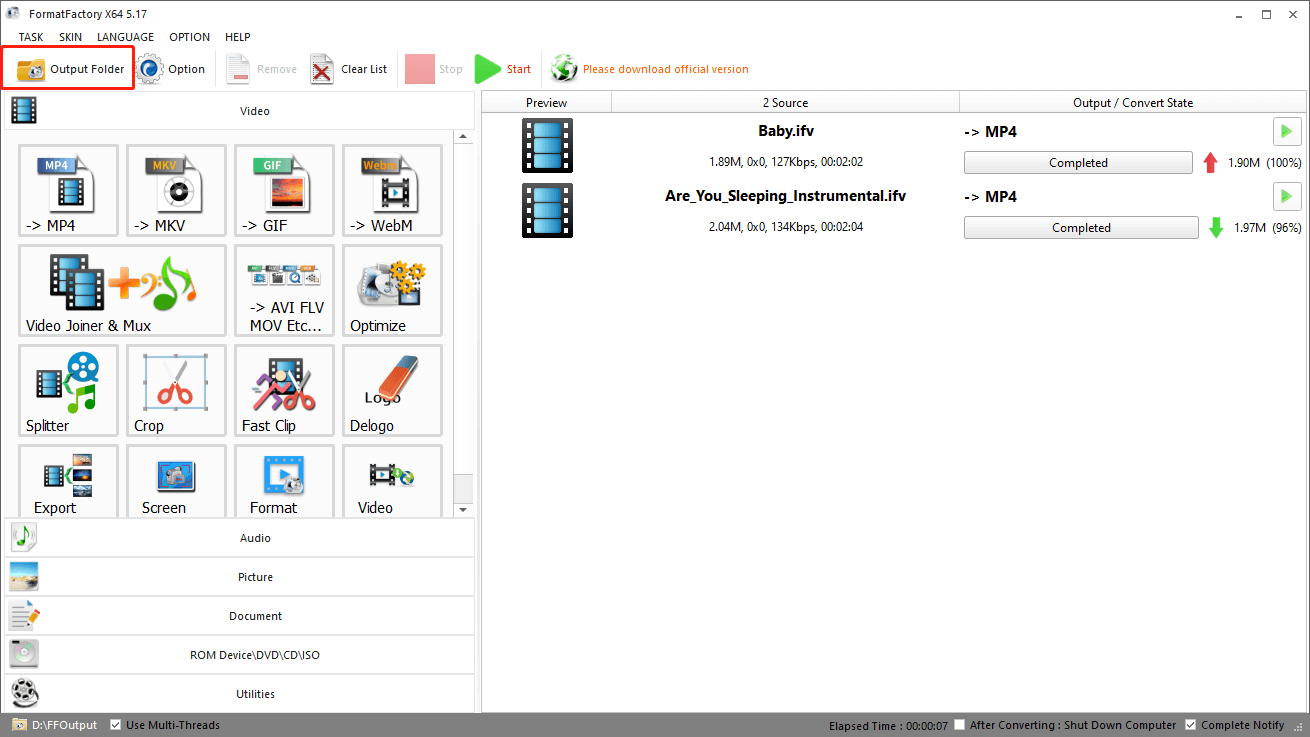Click the 1.90M (100%) output size
Image resolution: width=1310 pixels, height=737 pixels.
click(x=1265, y=163)
